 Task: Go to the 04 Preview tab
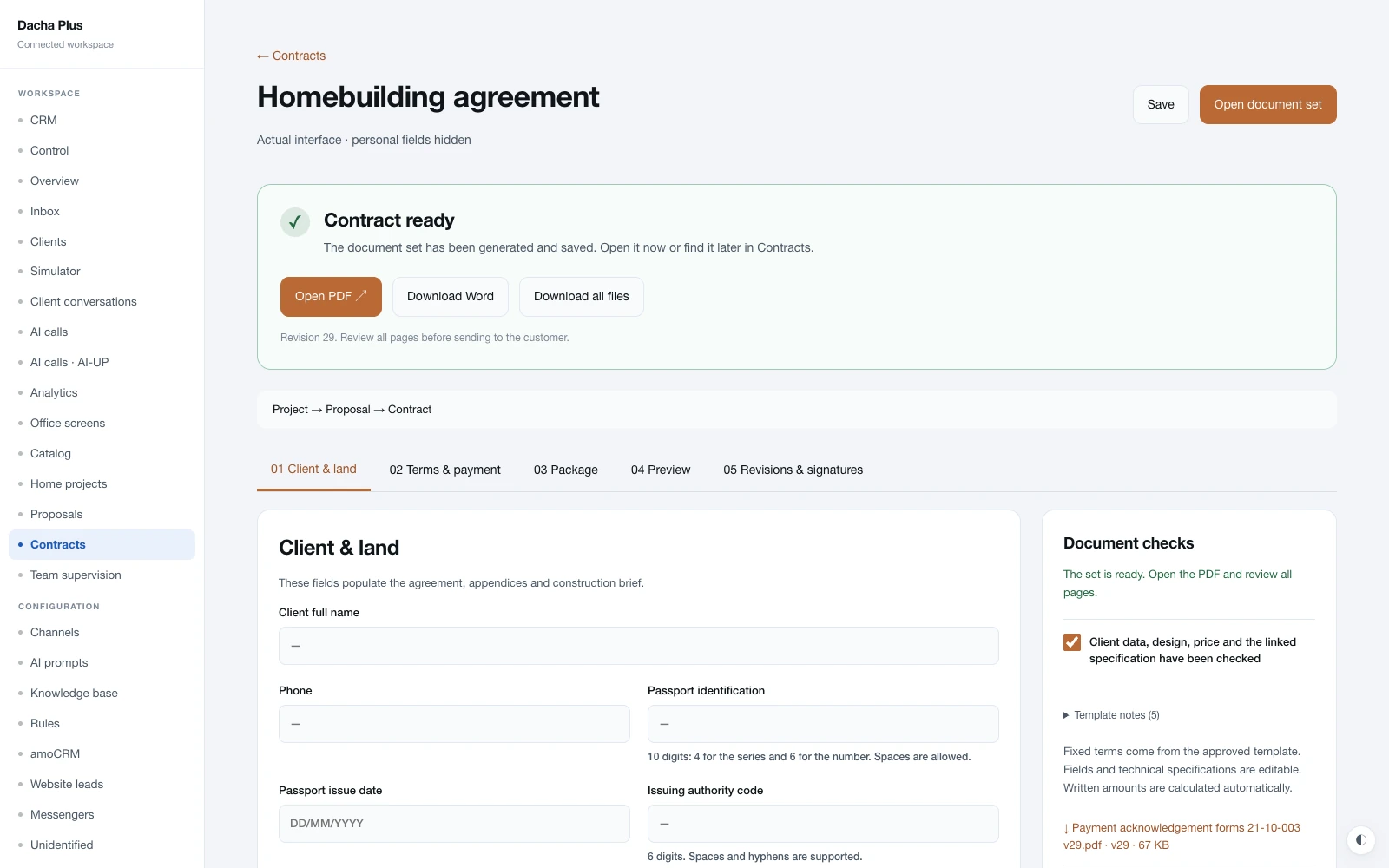(661, 470)
